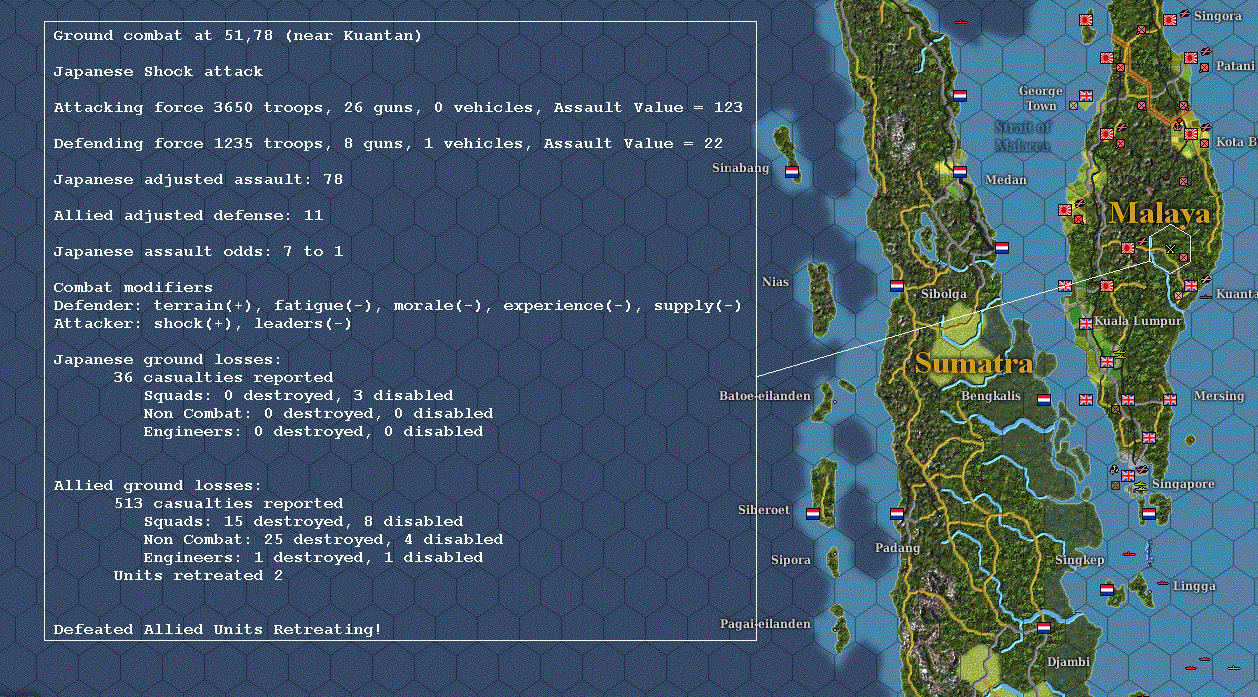Image resolution: width=1258 pixels, height=697 pixels.
Task: Click the Japanese land unit inside highlighted hex
Action: (x=1183, y=258)
